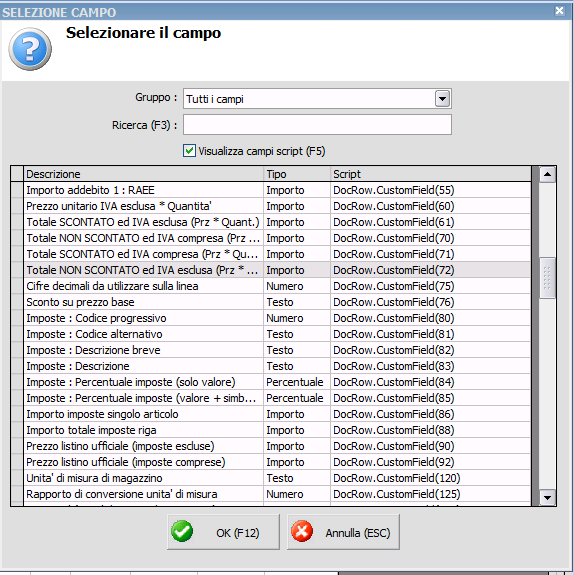Open the Gruppo dropdown arrow
This screenshot has height=575, width=574.
coord(442,99)
